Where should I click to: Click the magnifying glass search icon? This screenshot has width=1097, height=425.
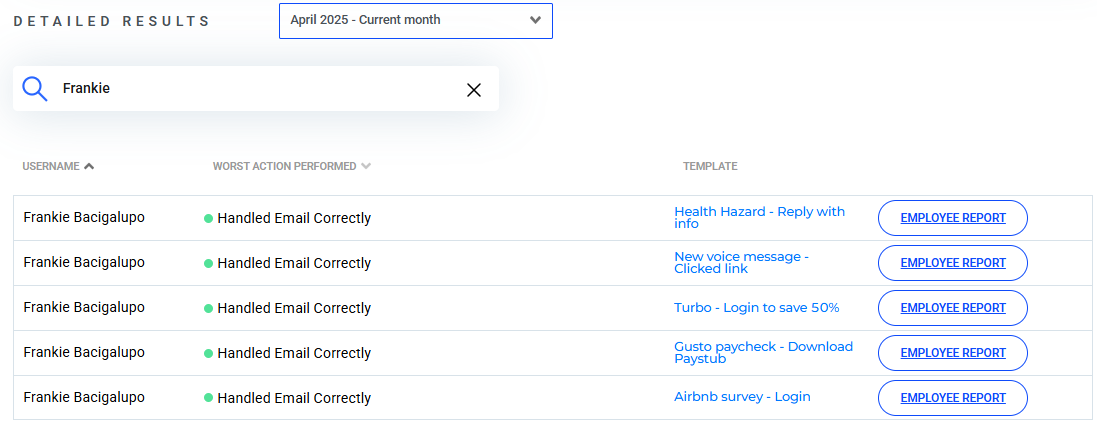coord(34,89)
